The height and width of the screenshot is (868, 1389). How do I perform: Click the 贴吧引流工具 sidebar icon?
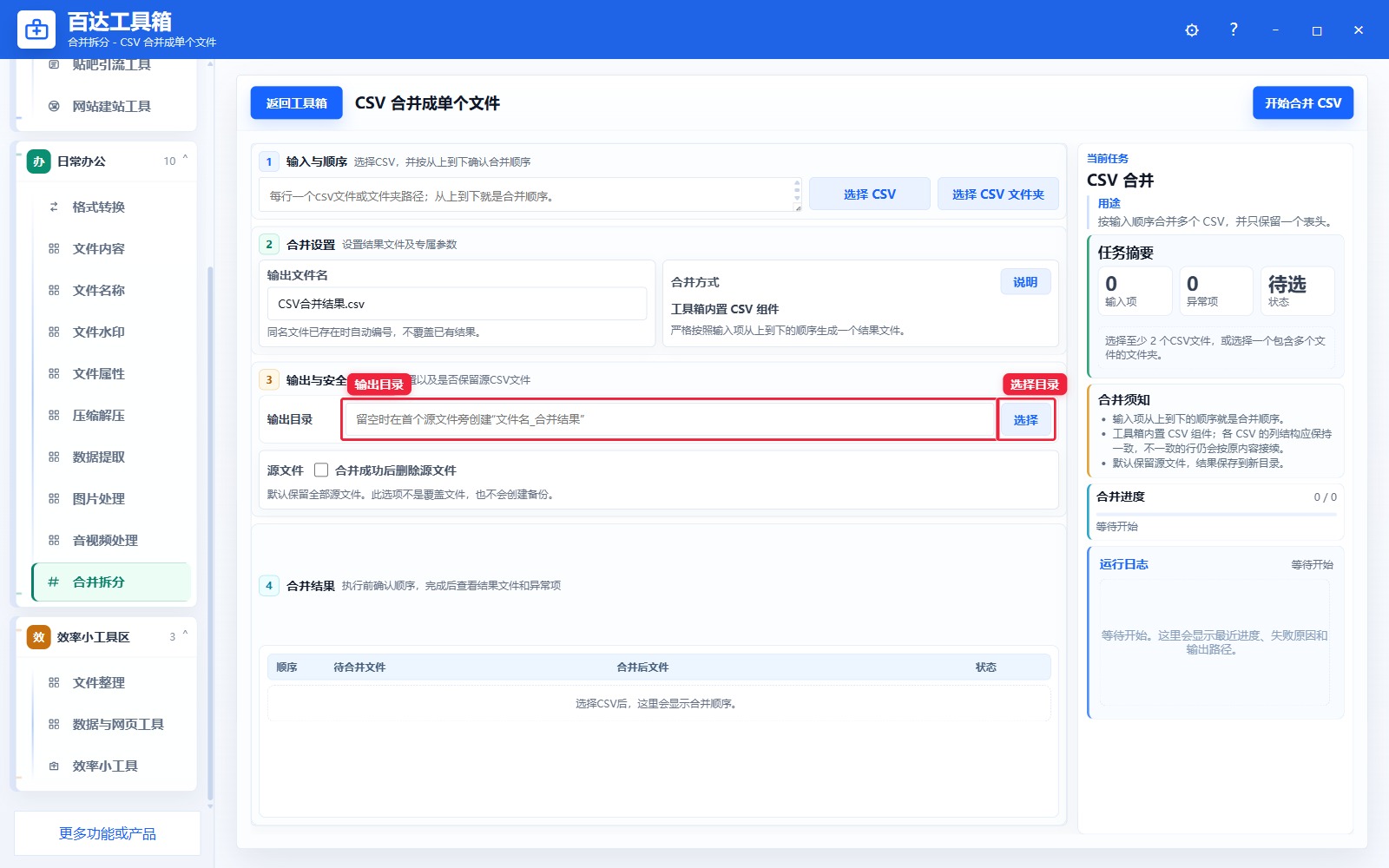tap(54, 65)
